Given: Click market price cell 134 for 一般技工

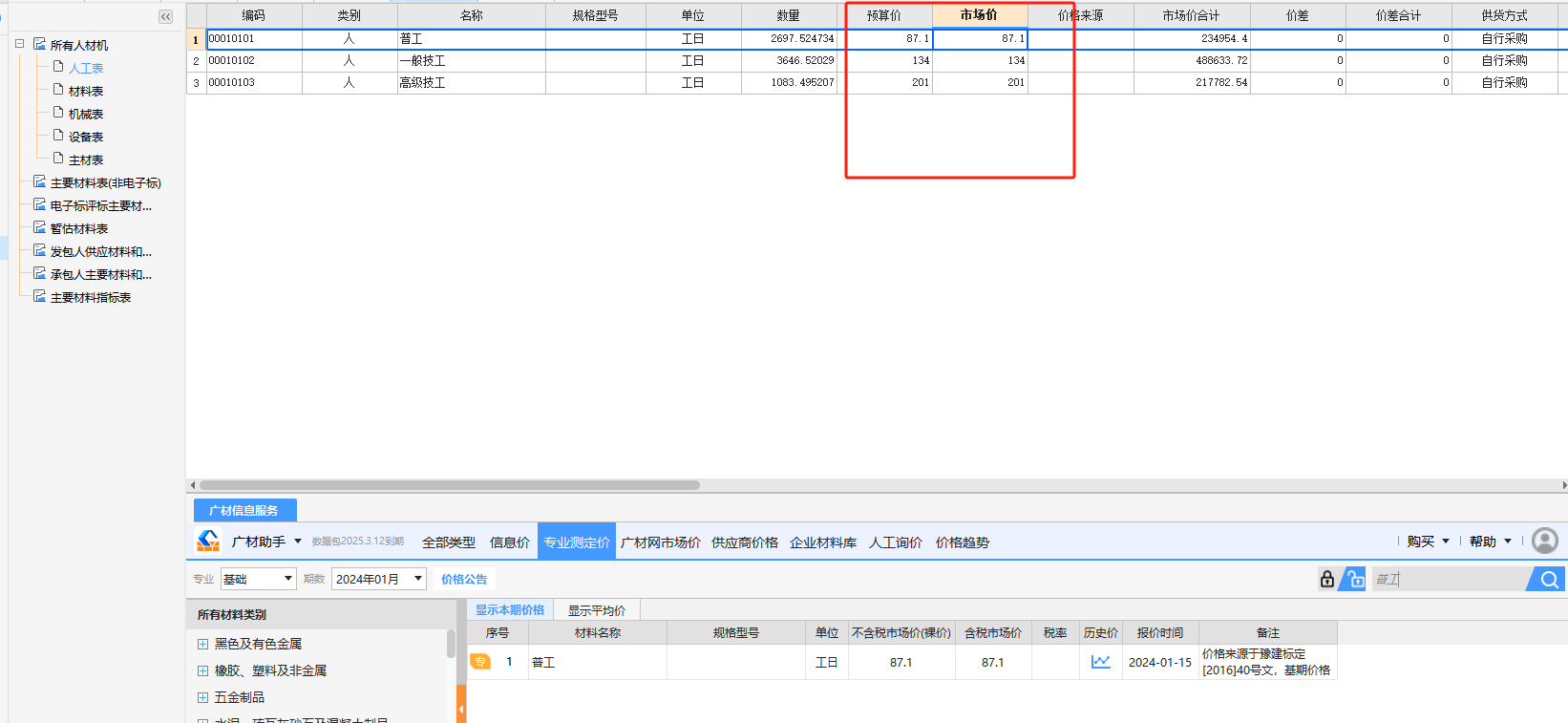Looking at the screenshot, I should coord(980,60).
